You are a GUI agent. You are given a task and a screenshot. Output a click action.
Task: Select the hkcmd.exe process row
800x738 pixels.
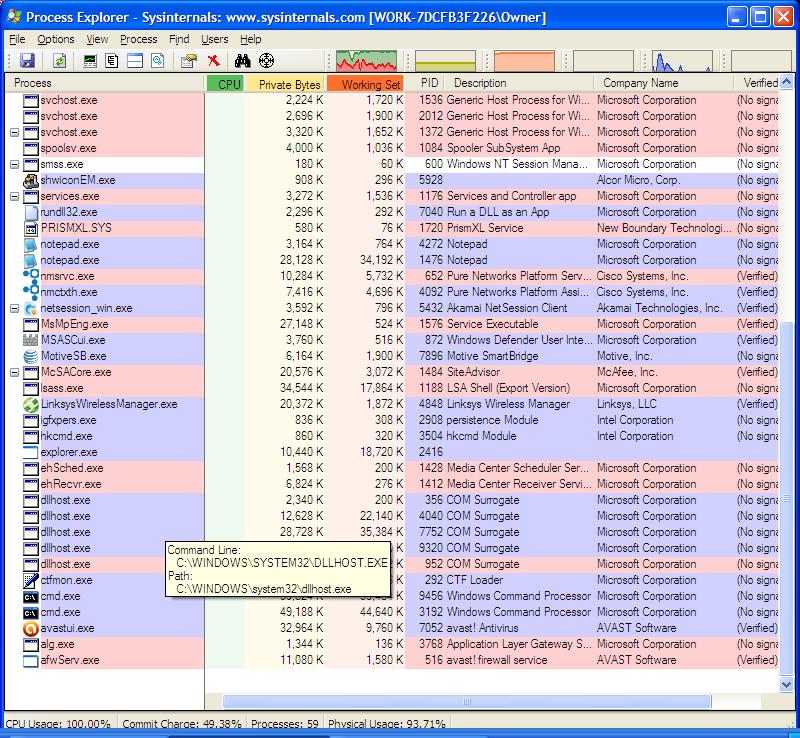[392, 436]
